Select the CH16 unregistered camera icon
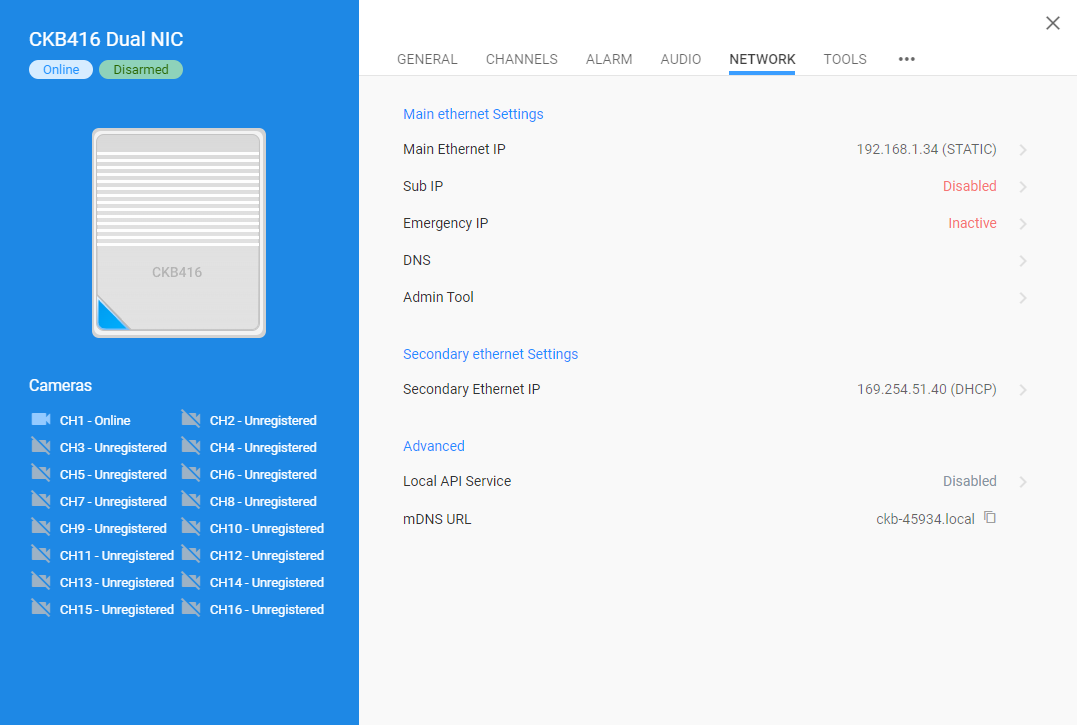This screenshot has height=725, width=1077. pos(191,608)
